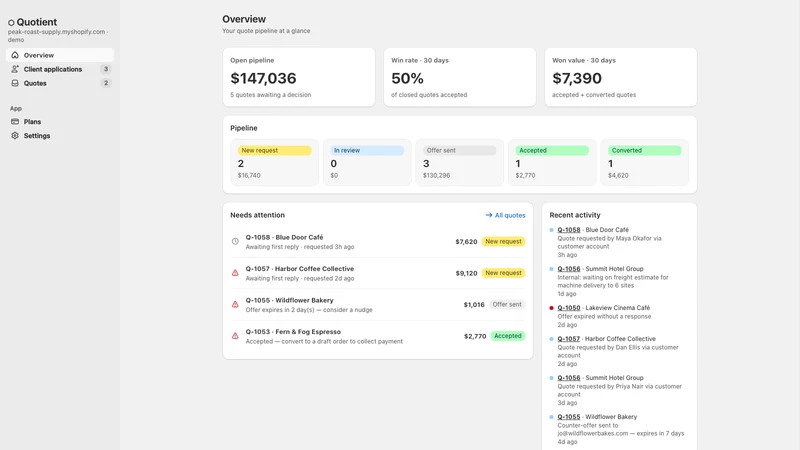
Task: Open Q-1058 link for Blue Door Café activity
Action: [568, 230]
